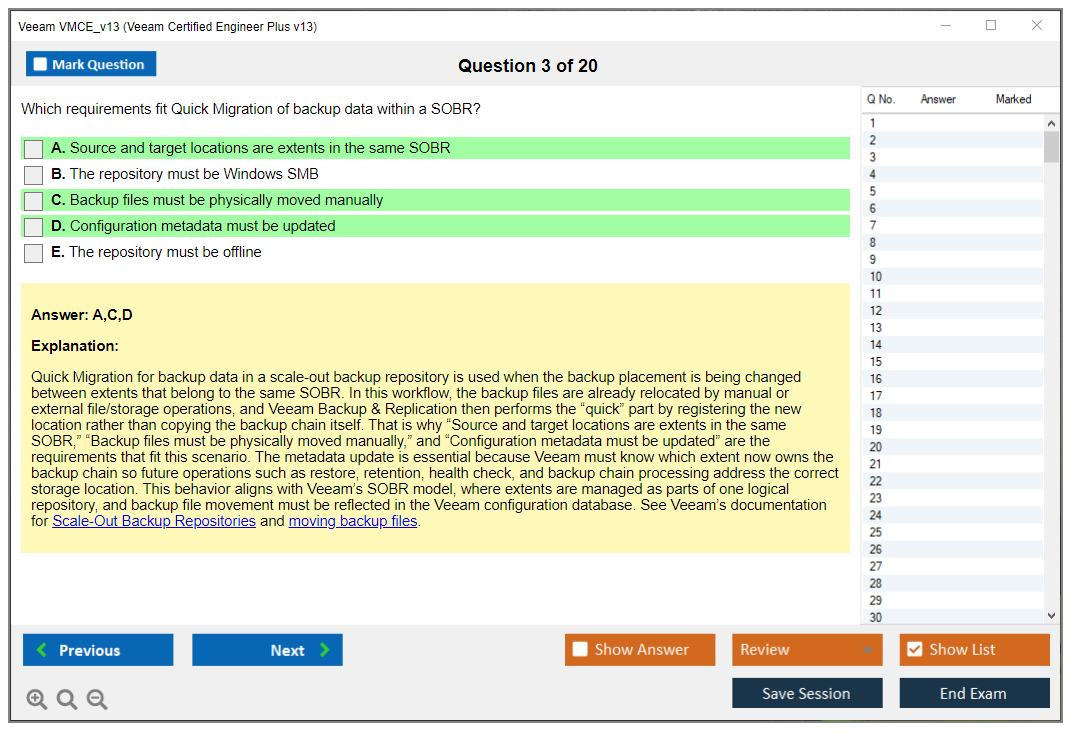Click the green left arrow on Previous
This screenshot has height=735, width=1075.
click(42, 649)
